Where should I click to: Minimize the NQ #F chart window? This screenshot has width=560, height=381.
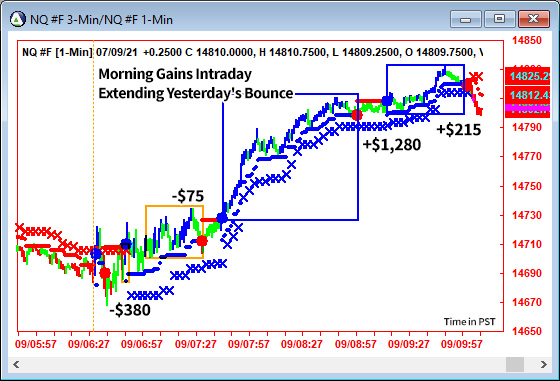(466, 19)
